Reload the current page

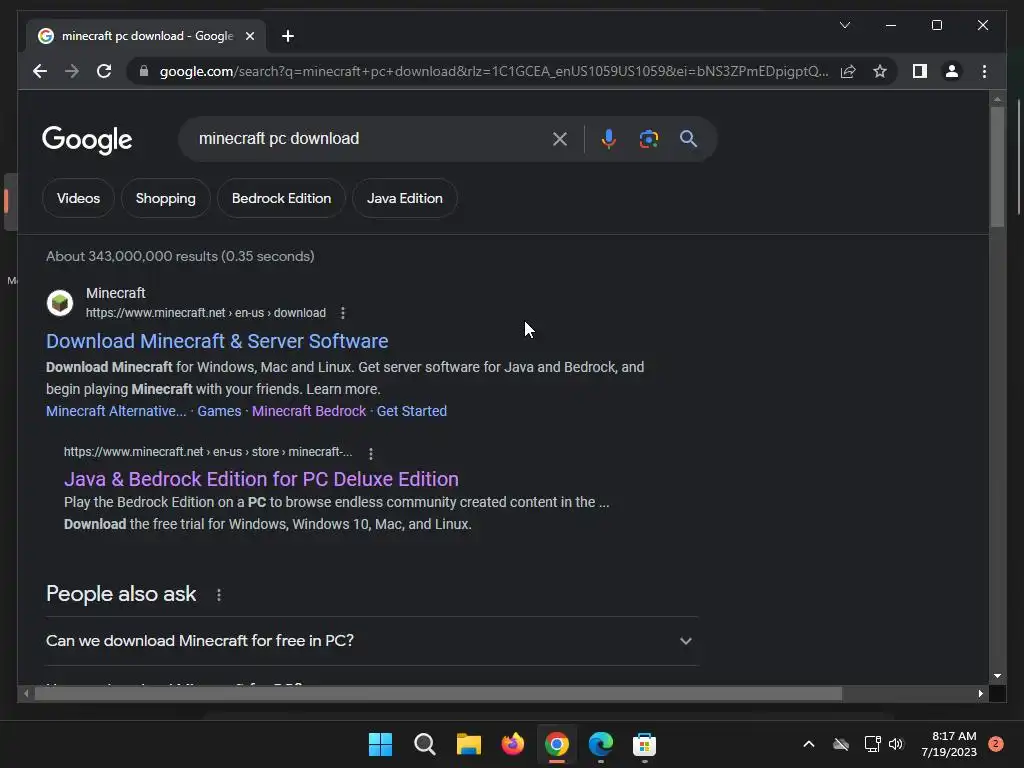(x=104, y=71)
